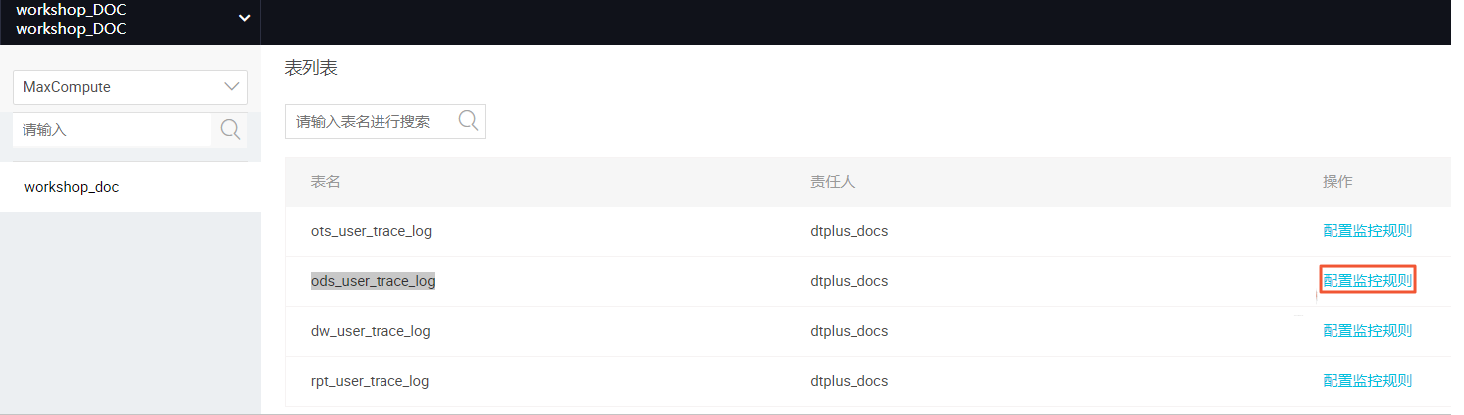Select the dw_user_trace_log table name
The height and width of the screenshot is (415, 1464).
(371, 331)
